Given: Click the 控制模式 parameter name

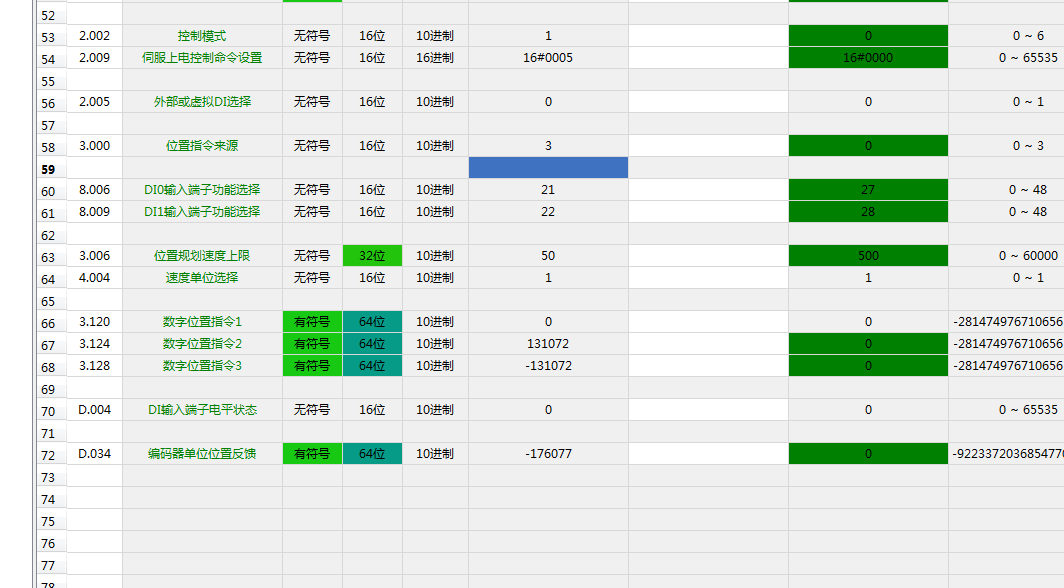Looking at the screenshot, I should coord(202,36).
